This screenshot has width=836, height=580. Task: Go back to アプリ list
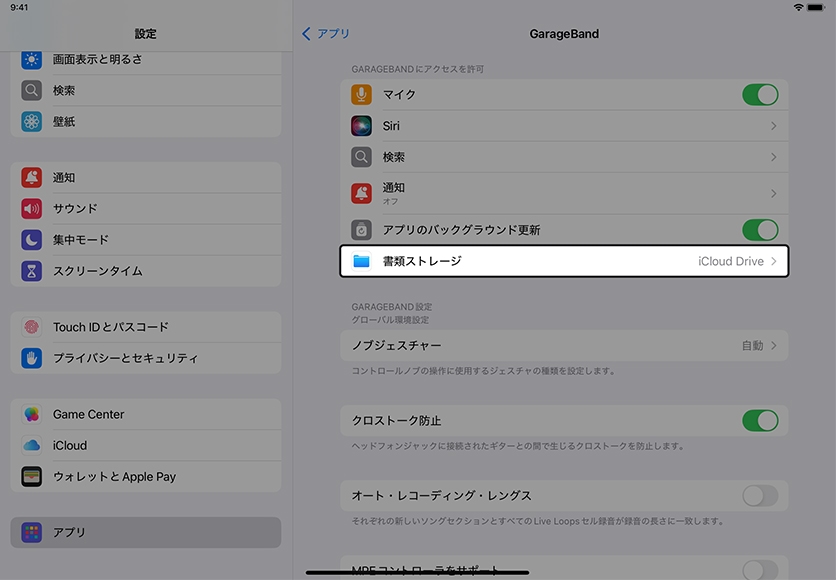pyautogui.click(x=326, y=34)
